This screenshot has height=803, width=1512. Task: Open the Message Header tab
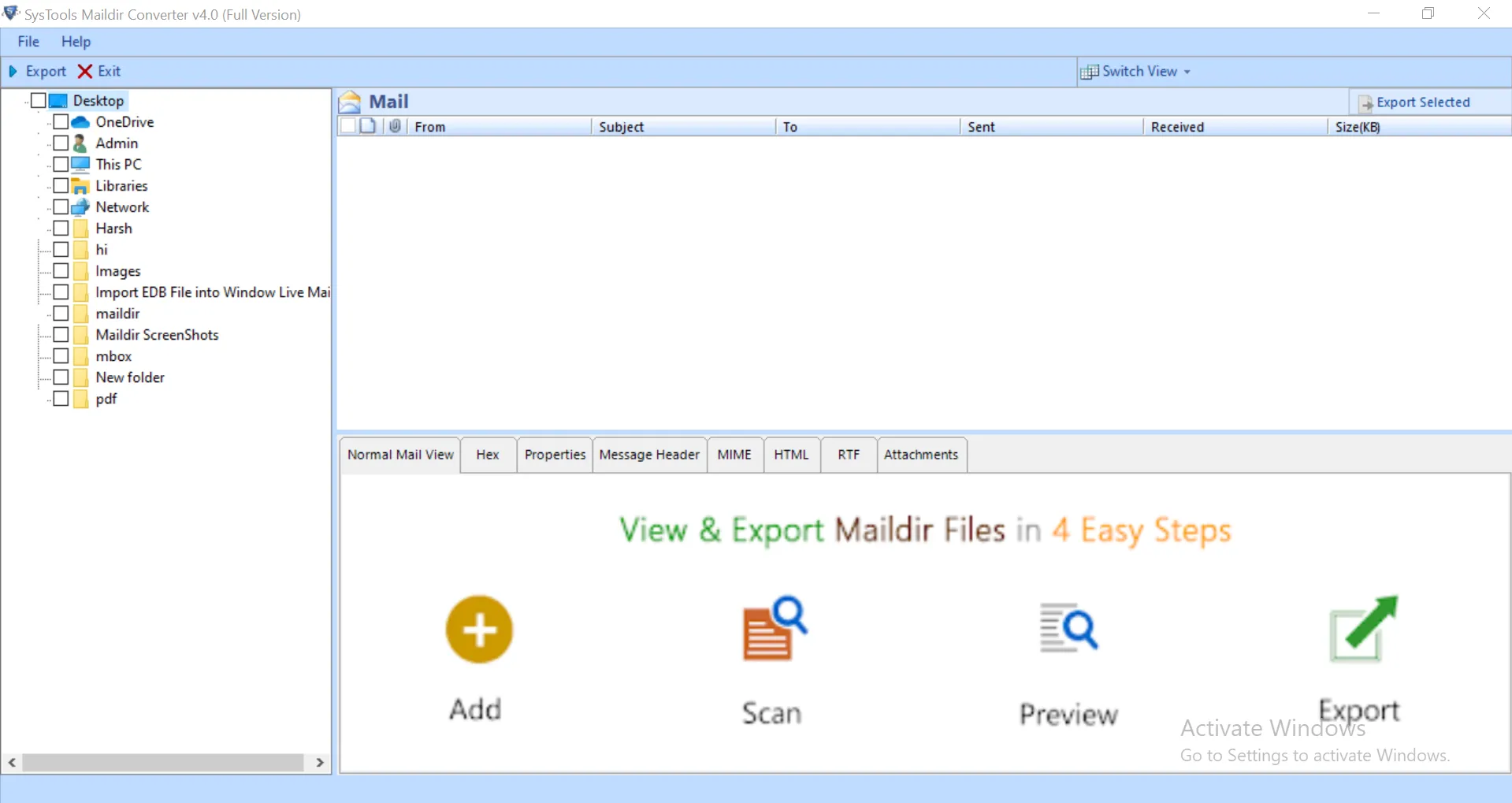coord(649,455)
